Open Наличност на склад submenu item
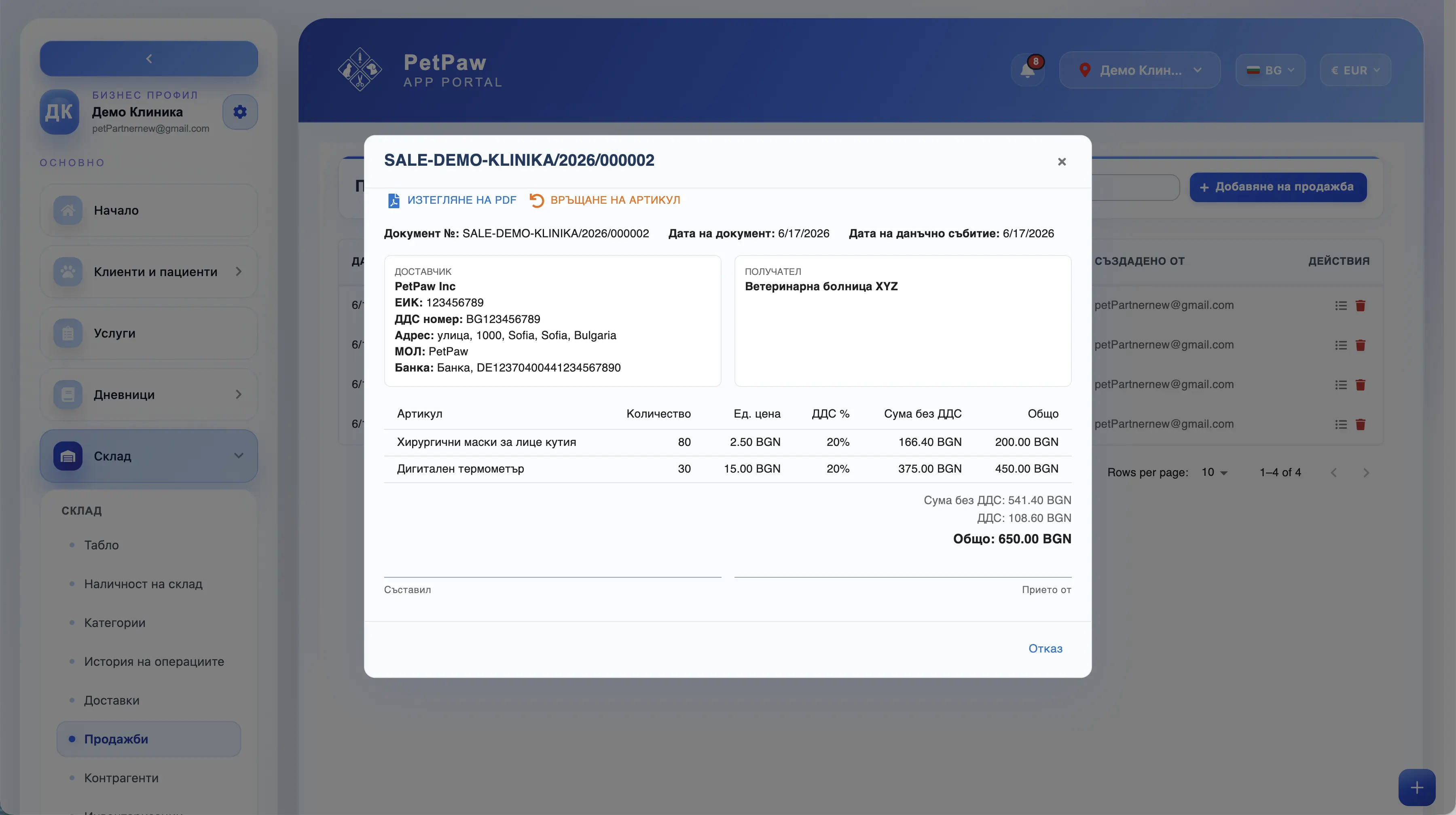 coord(143,584)
